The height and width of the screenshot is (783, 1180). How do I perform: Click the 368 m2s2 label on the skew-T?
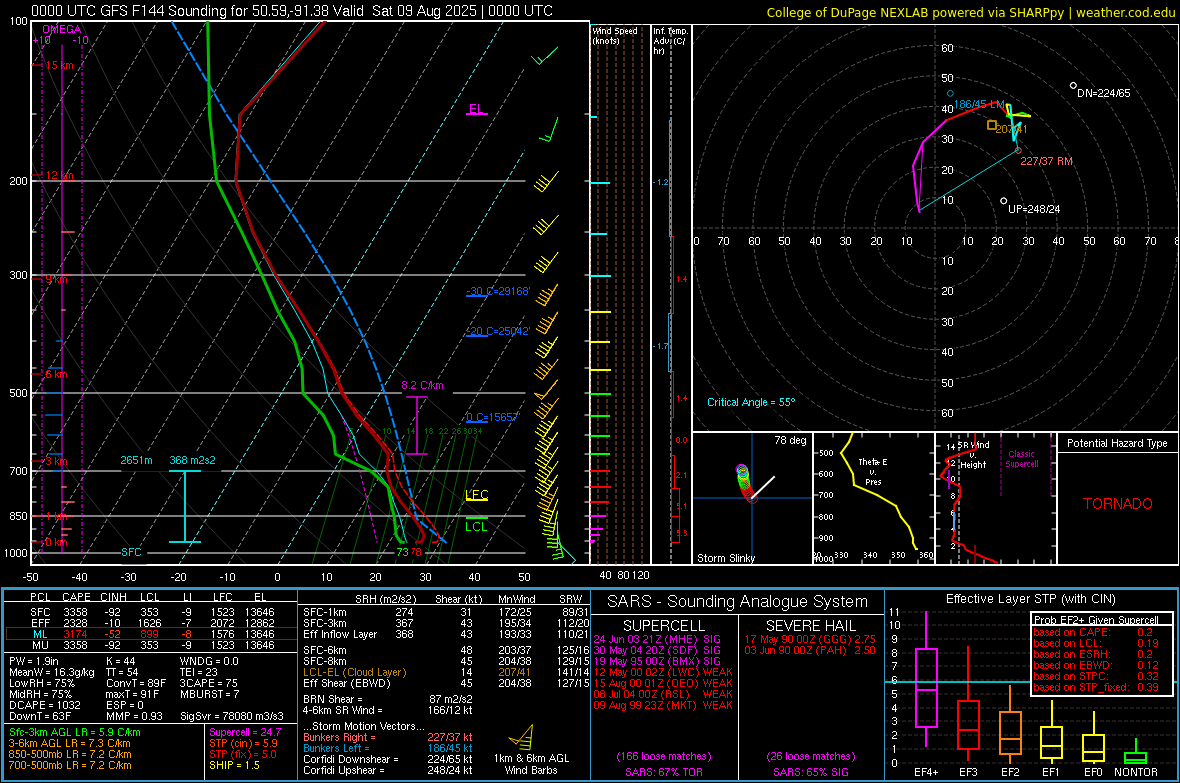coord(192,460)
